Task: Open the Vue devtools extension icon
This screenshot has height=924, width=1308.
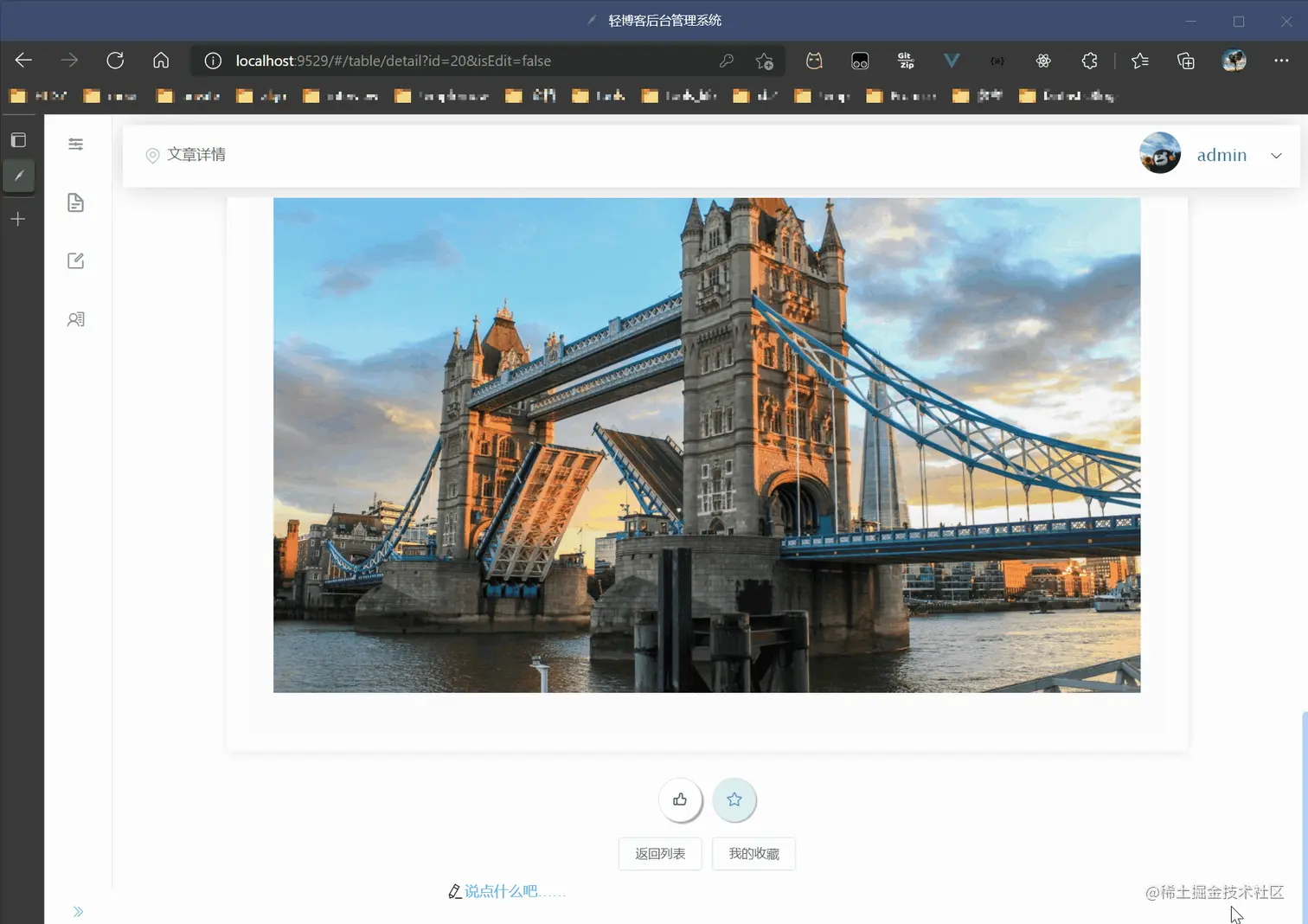Action: [952, 61]
